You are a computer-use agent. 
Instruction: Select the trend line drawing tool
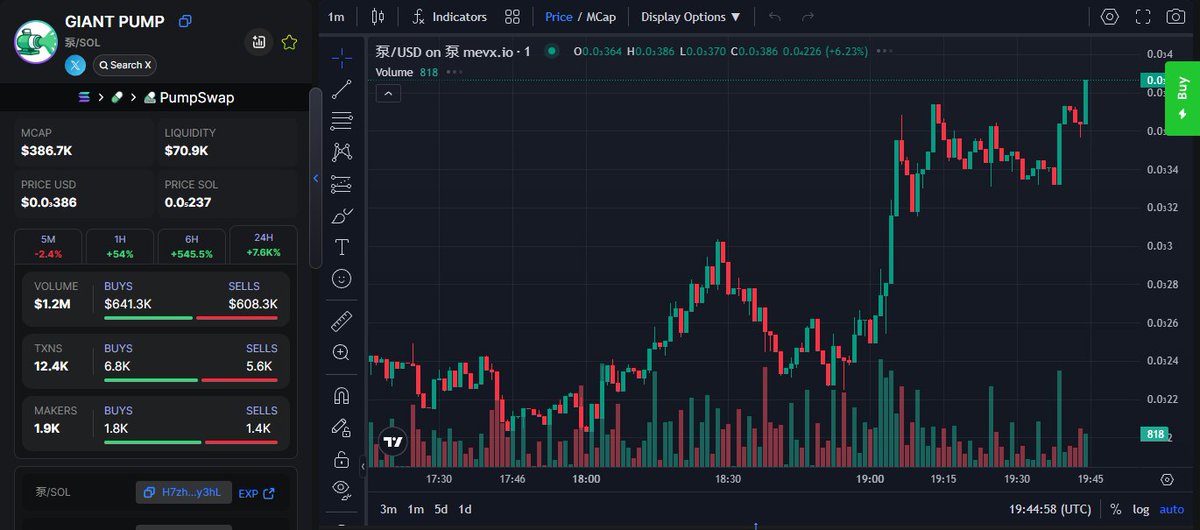(x=342, y=88)
